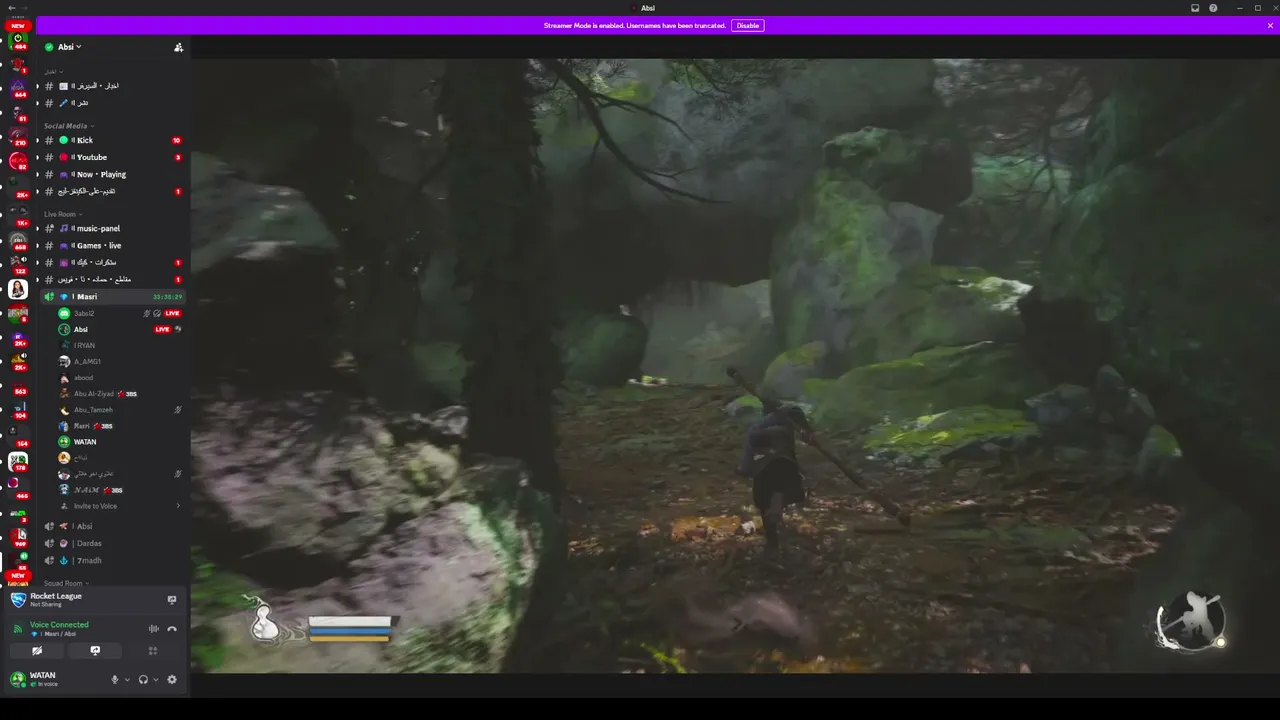Dismiss the Streamer Mode banner with X
The height and width of the screenshot is (720, 1280).
pyautogui.click(x=1271, y=25)
